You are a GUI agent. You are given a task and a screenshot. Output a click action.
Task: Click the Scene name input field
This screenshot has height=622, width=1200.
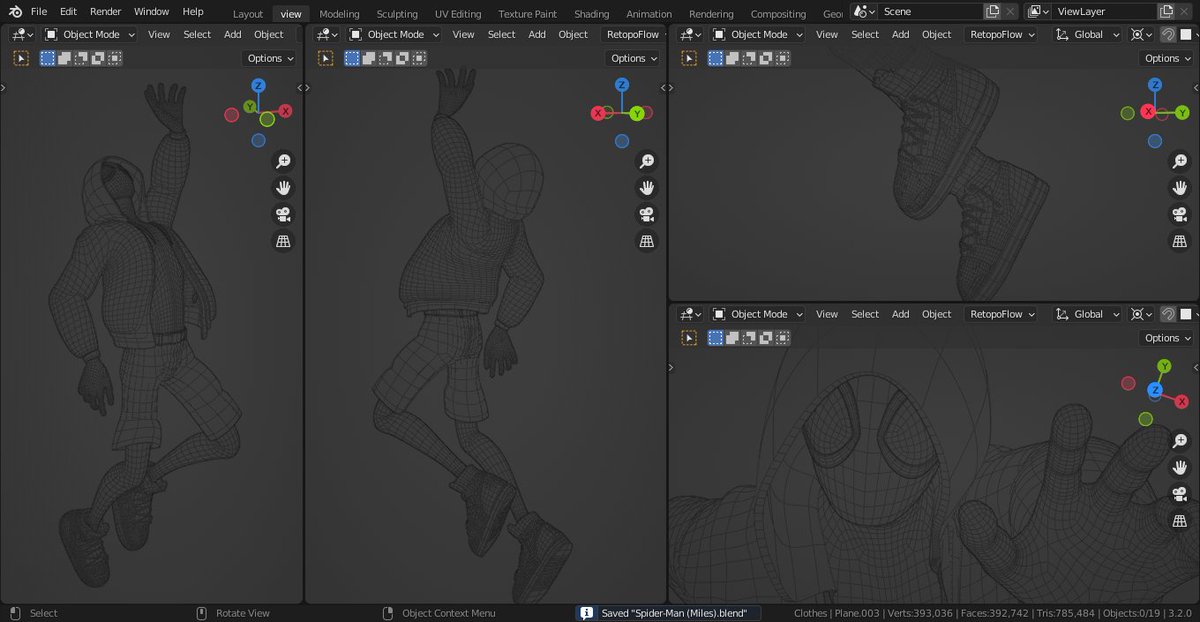coord(930,11)
